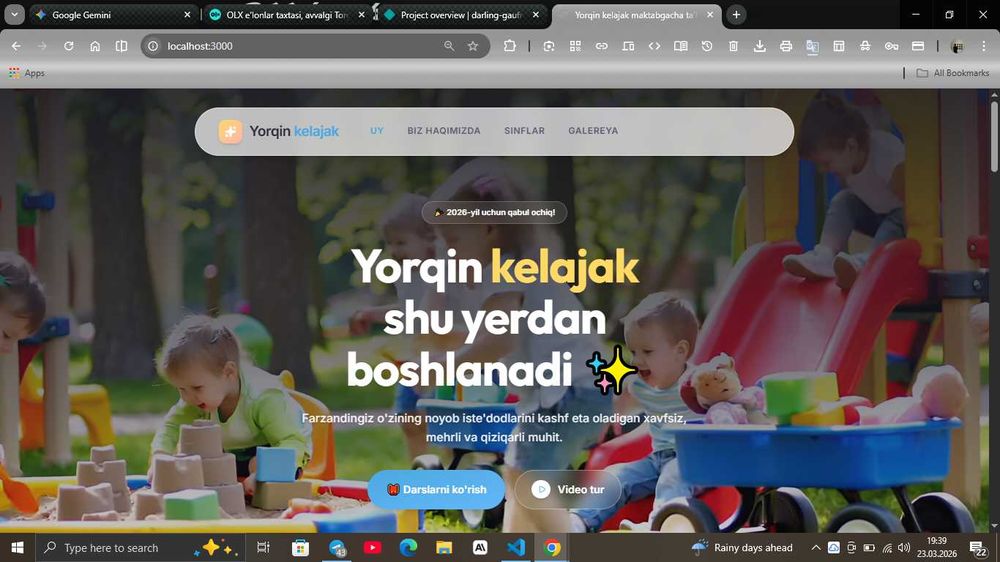Open reading mode book icon

pos(680,46)
